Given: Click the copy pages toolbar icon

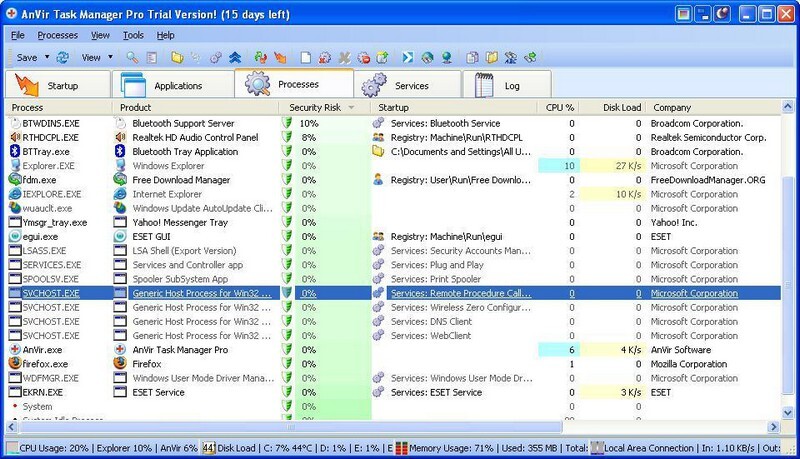Looking at the screenshot, I should (472, 58).
